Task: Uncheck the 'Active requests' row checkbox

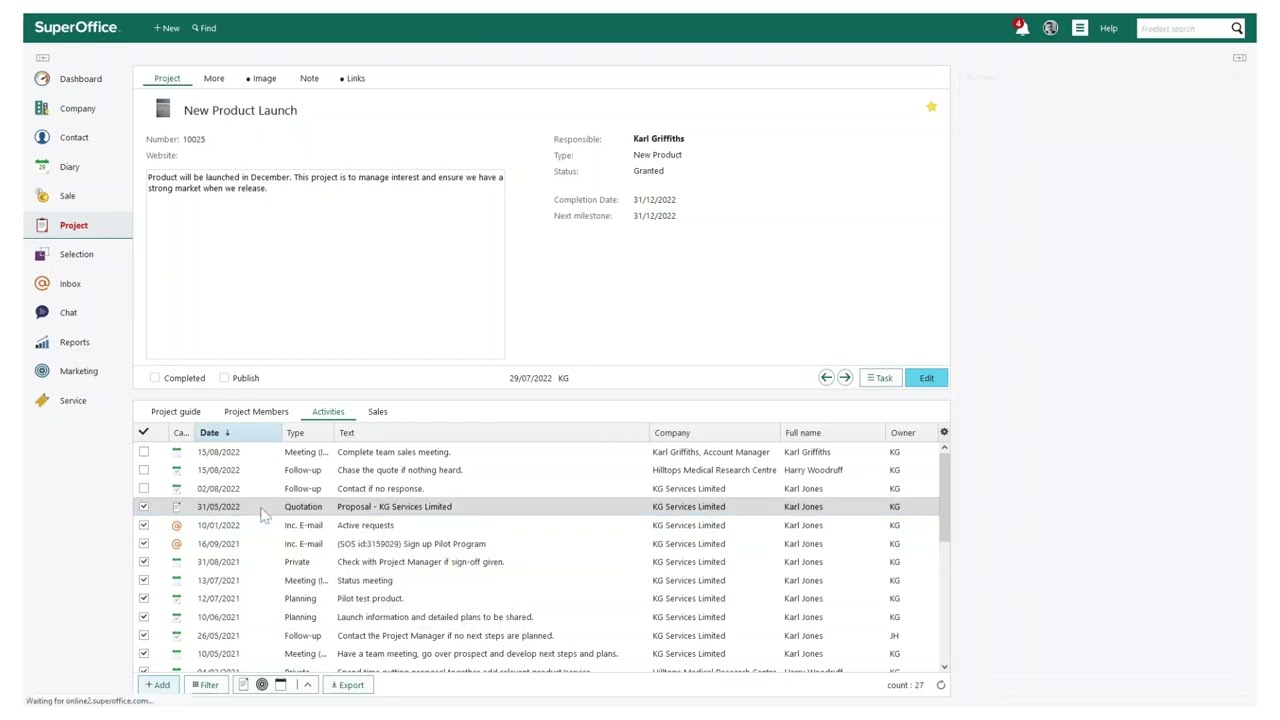Action: (x=144, y=525)
